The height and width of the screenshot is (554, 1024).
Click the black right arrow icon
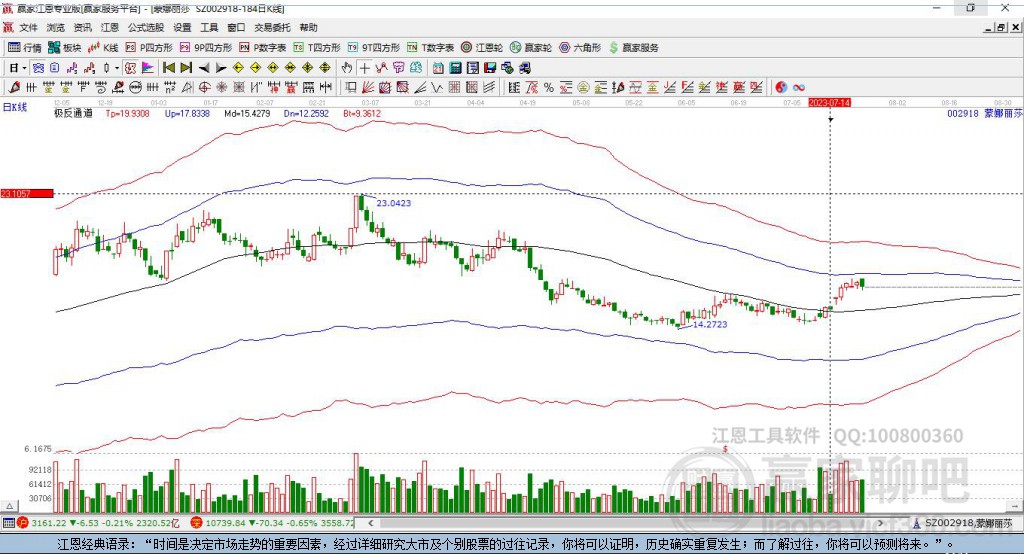[221, 68]
